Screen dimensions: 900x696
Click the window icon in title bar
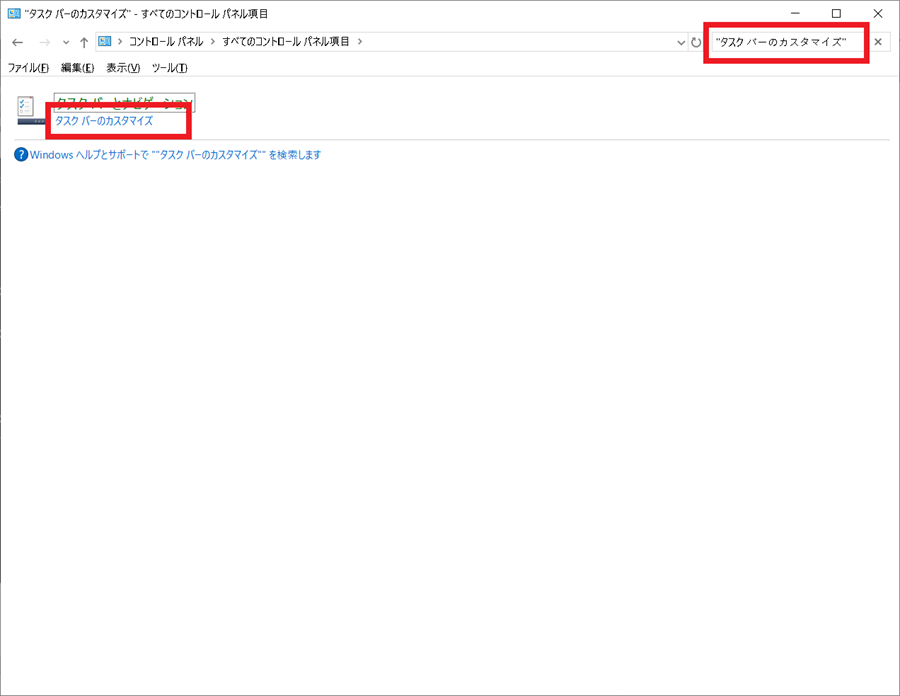click(x=14, y=14)
